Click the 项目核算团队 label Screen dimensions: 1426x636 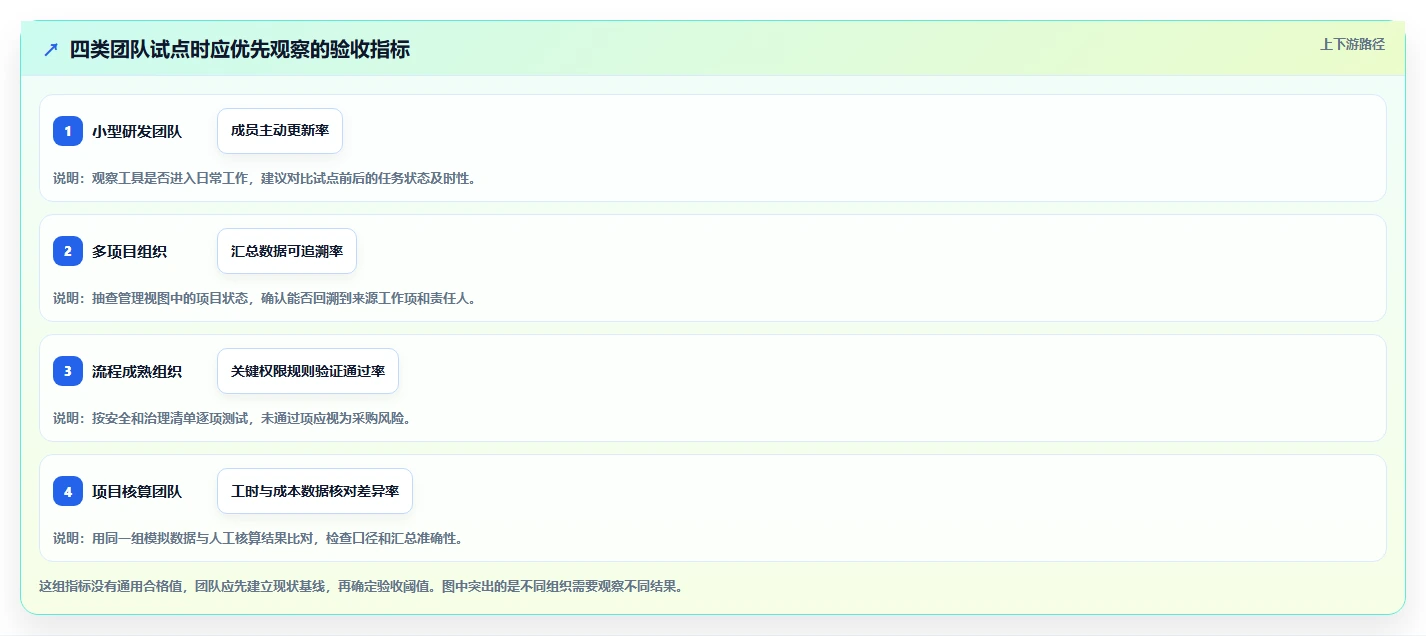[137, 491]
